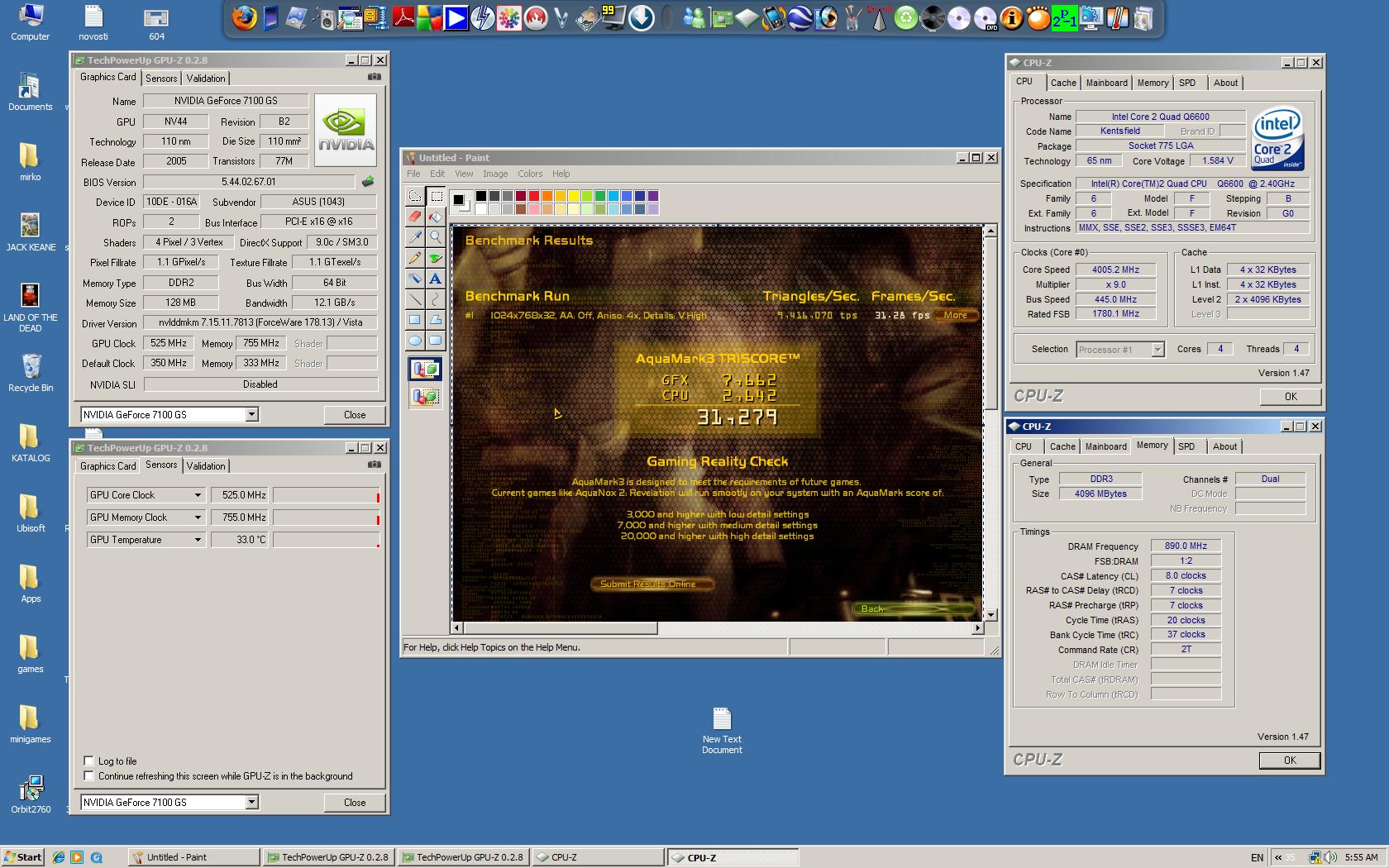Open Graphics Card tab in lower GPU-Z window
The image size is (1389, 868).
point(107,465)
